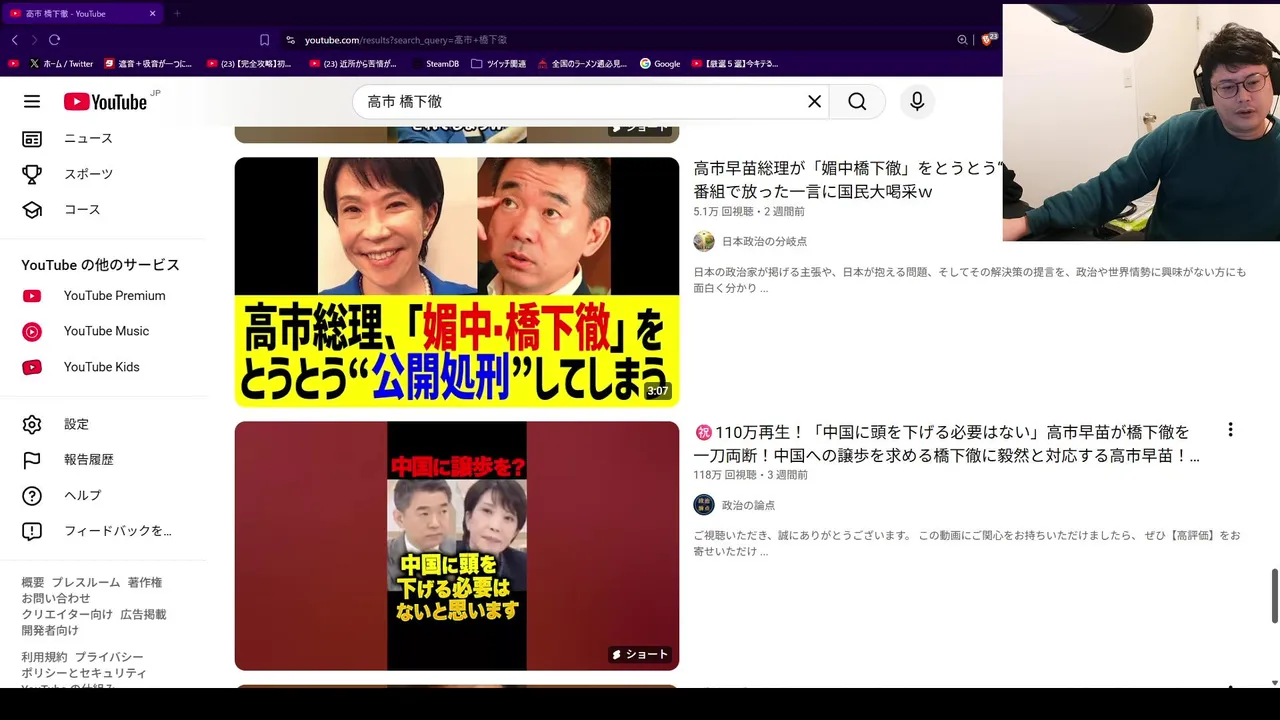Viewport: 1280px width, 720px height.
Task: Open 【厳選５選】今キテる bookmark
Action: coord(734,64)
